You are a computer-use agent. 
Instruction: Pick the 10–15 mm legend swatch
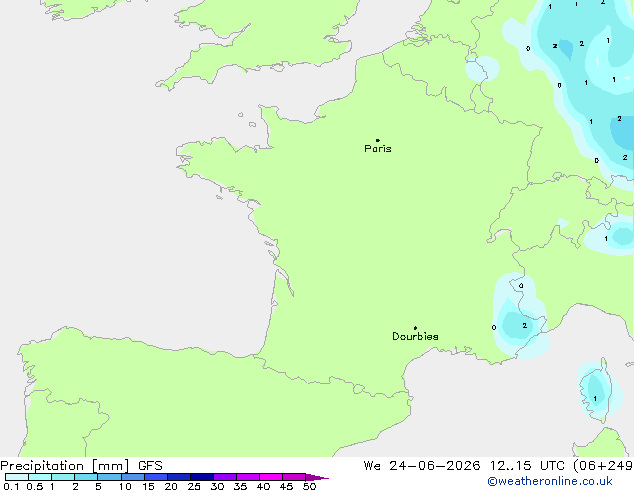tap(133, 477)
